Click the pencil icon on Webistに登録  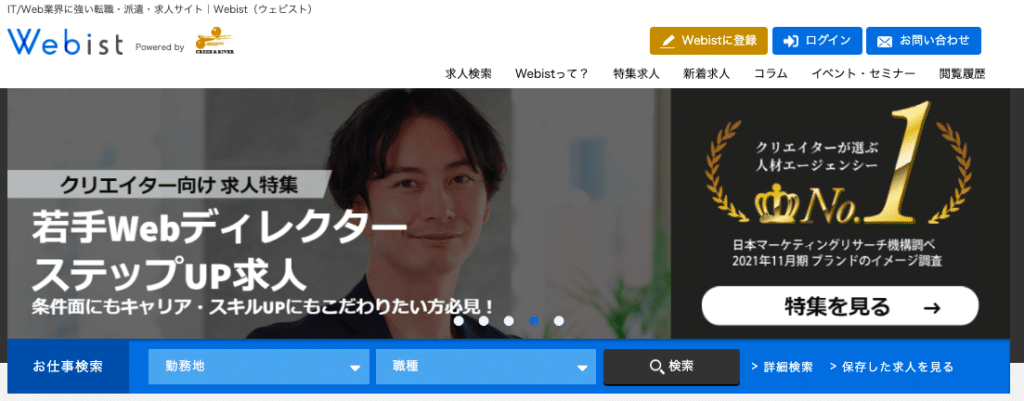[x=667, y=41]
